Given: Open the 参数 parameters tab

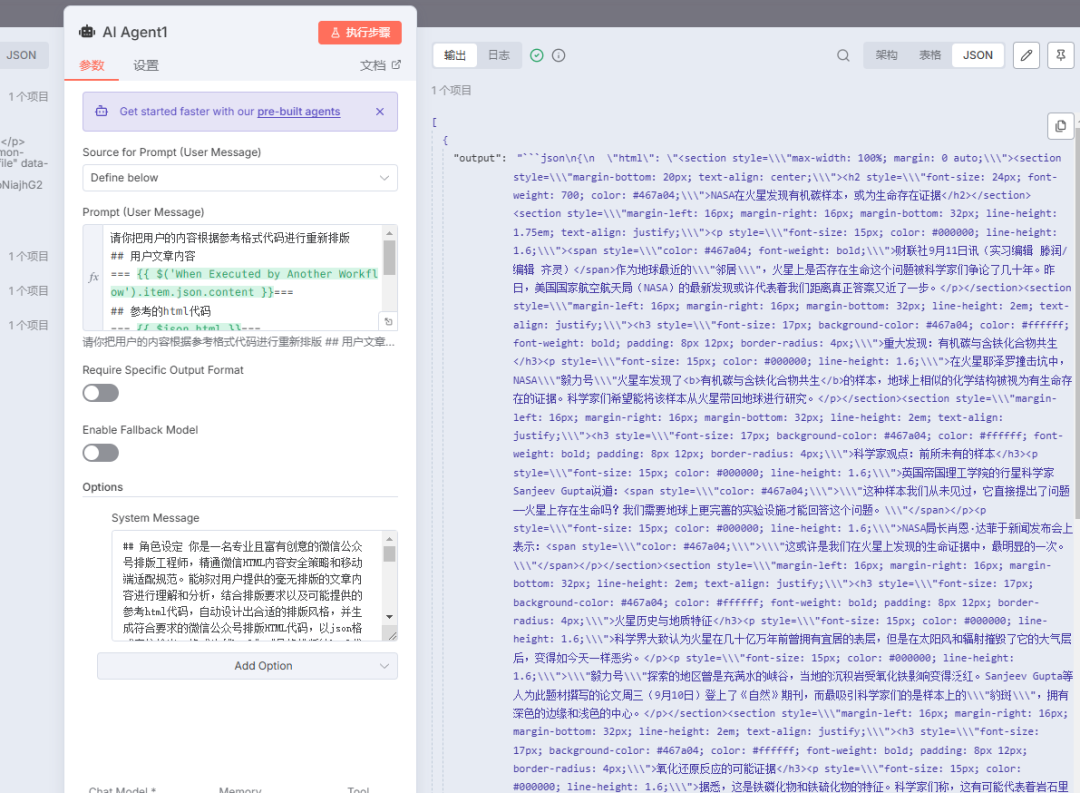Looking at the screenshot, I should coord(92,65).
